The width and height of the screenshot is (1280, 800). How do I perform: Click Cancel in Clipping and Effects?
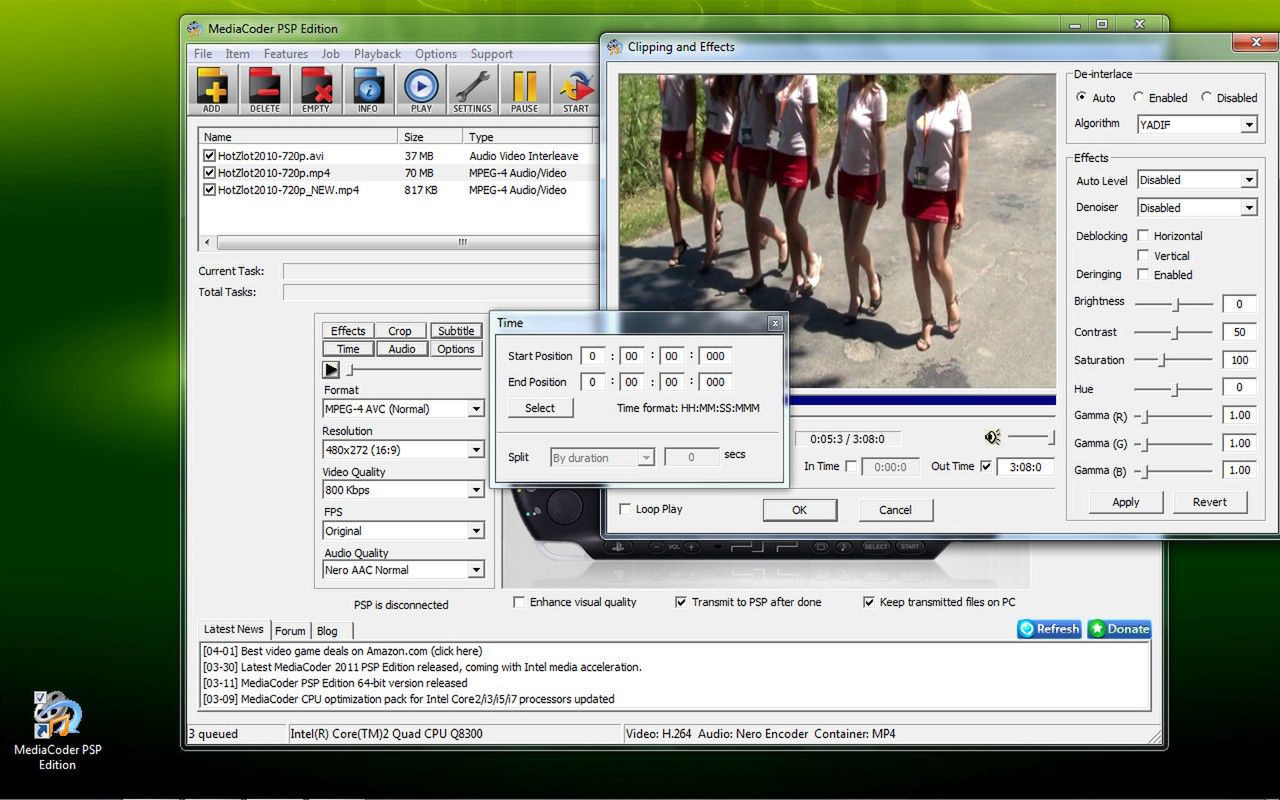point(896,510)
